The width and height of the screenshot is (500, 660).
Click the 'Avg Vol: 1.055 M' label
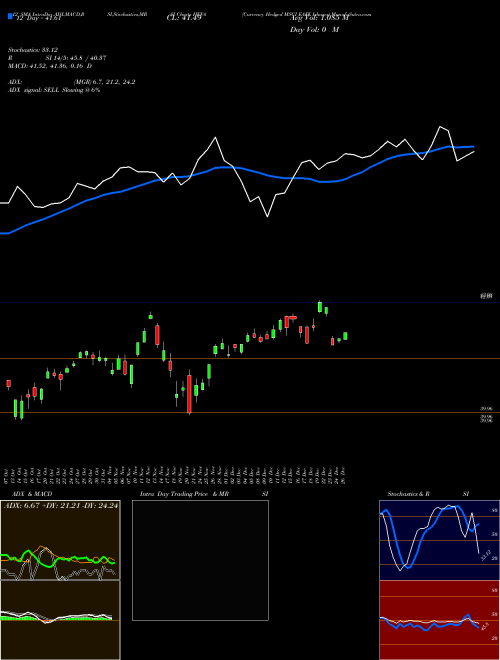point(319,18)
